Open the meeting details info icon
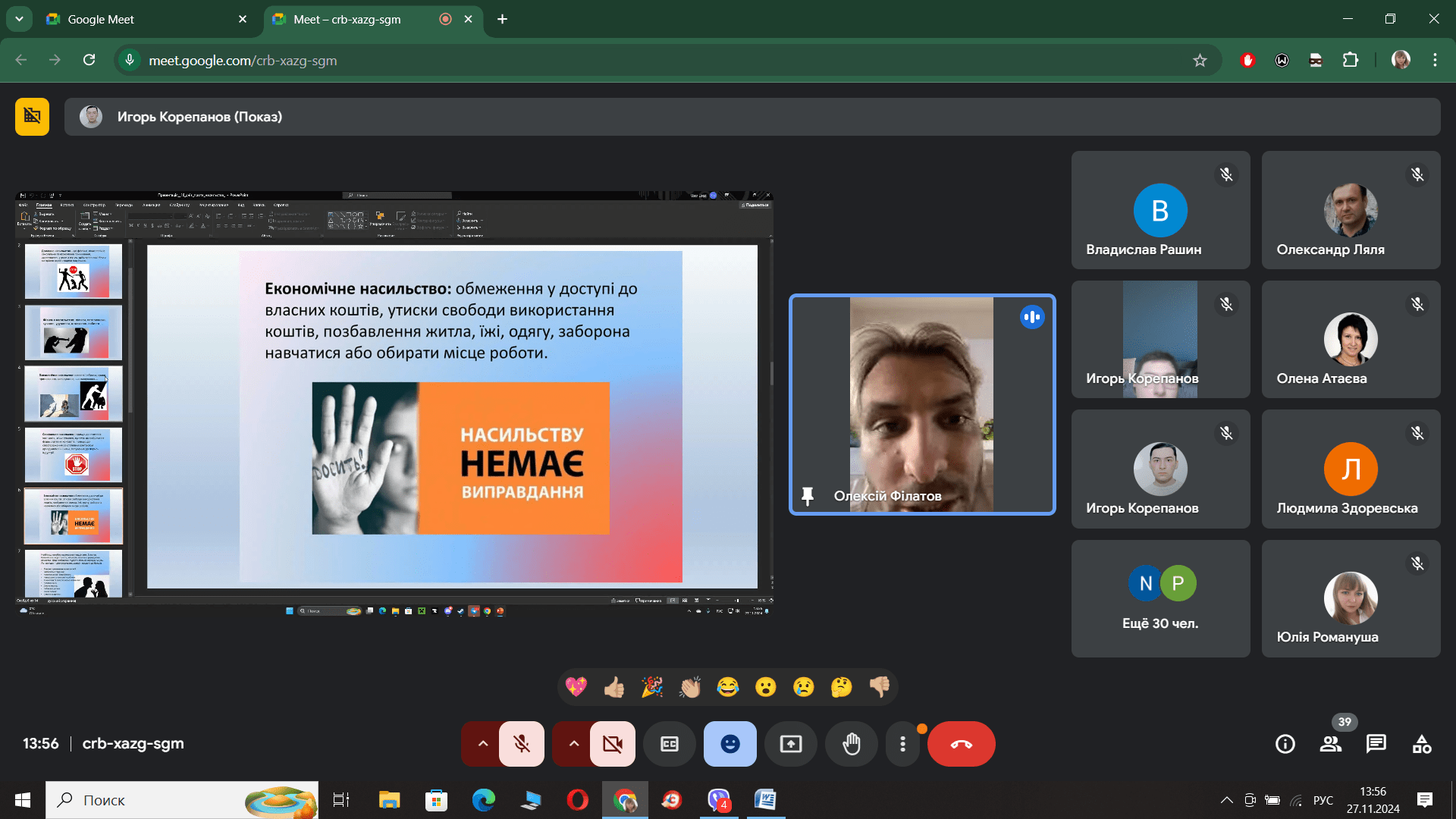The height and width of the screenshot is (819, 1456). coord(1285,744)
